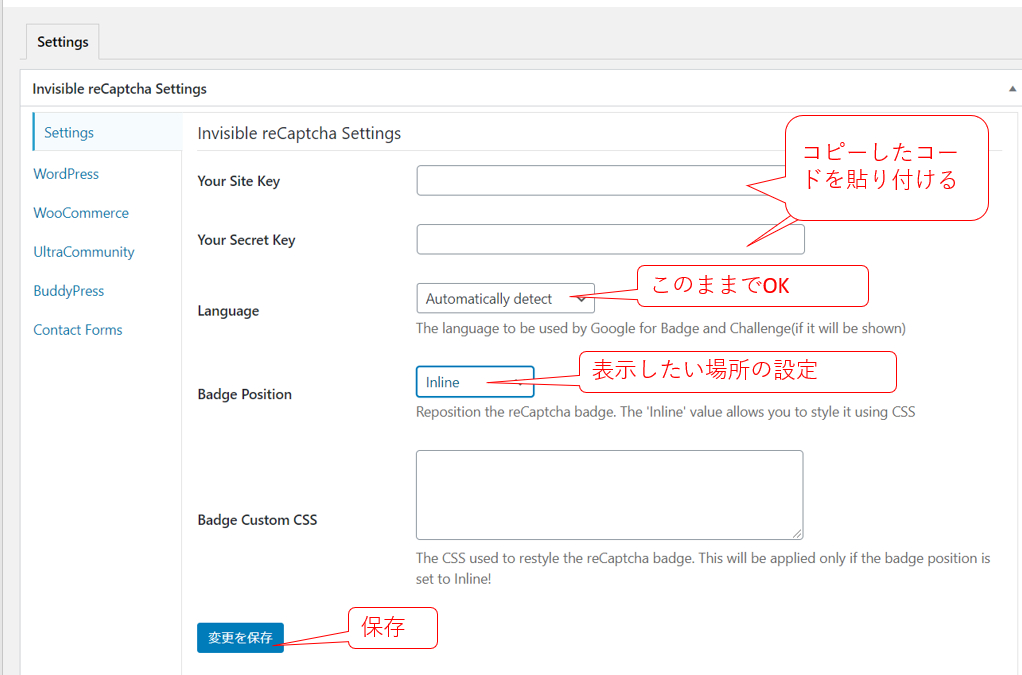
Task: Open the Contact Forms section
Action: click(x=78, y=330)
